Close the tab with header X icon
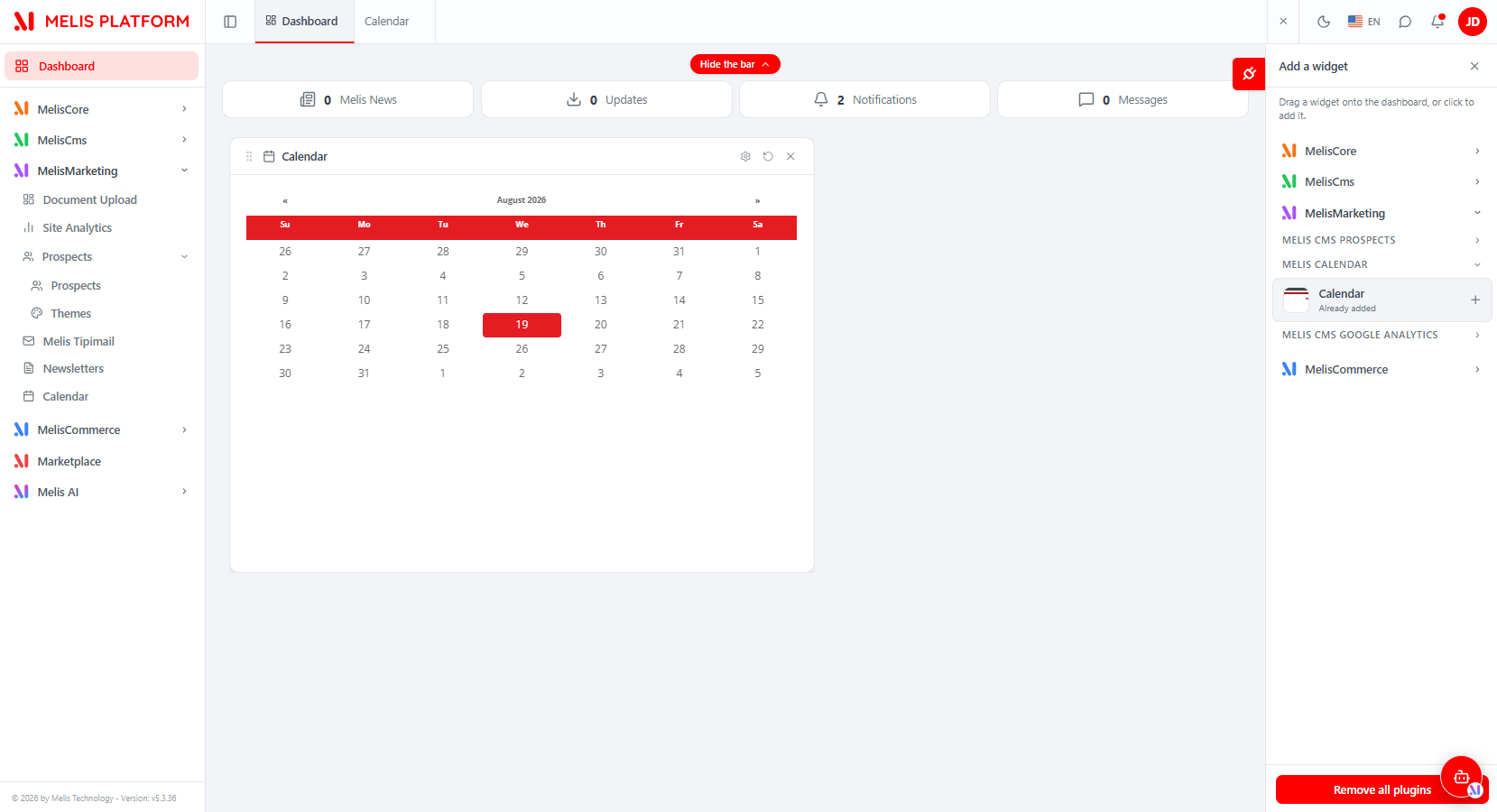Image resolution: width=1497 pixels, height=812 pixels. (1283, 22)
